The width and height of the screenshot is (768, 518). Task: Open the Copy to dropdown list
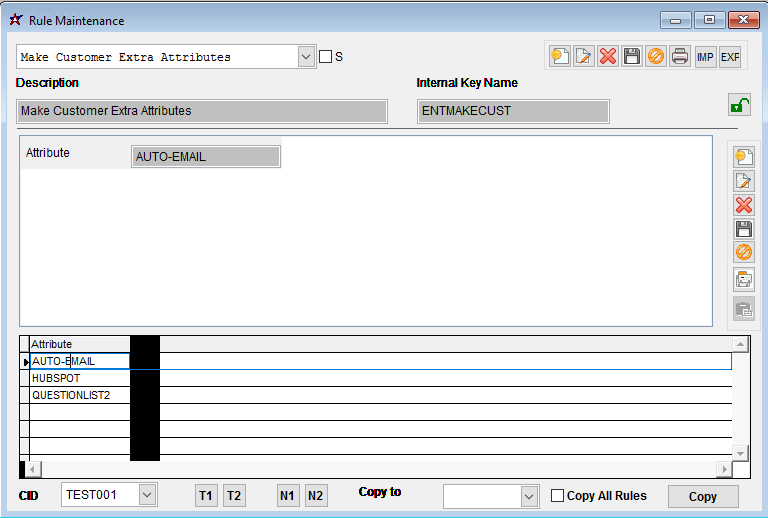tap(529, 496)
